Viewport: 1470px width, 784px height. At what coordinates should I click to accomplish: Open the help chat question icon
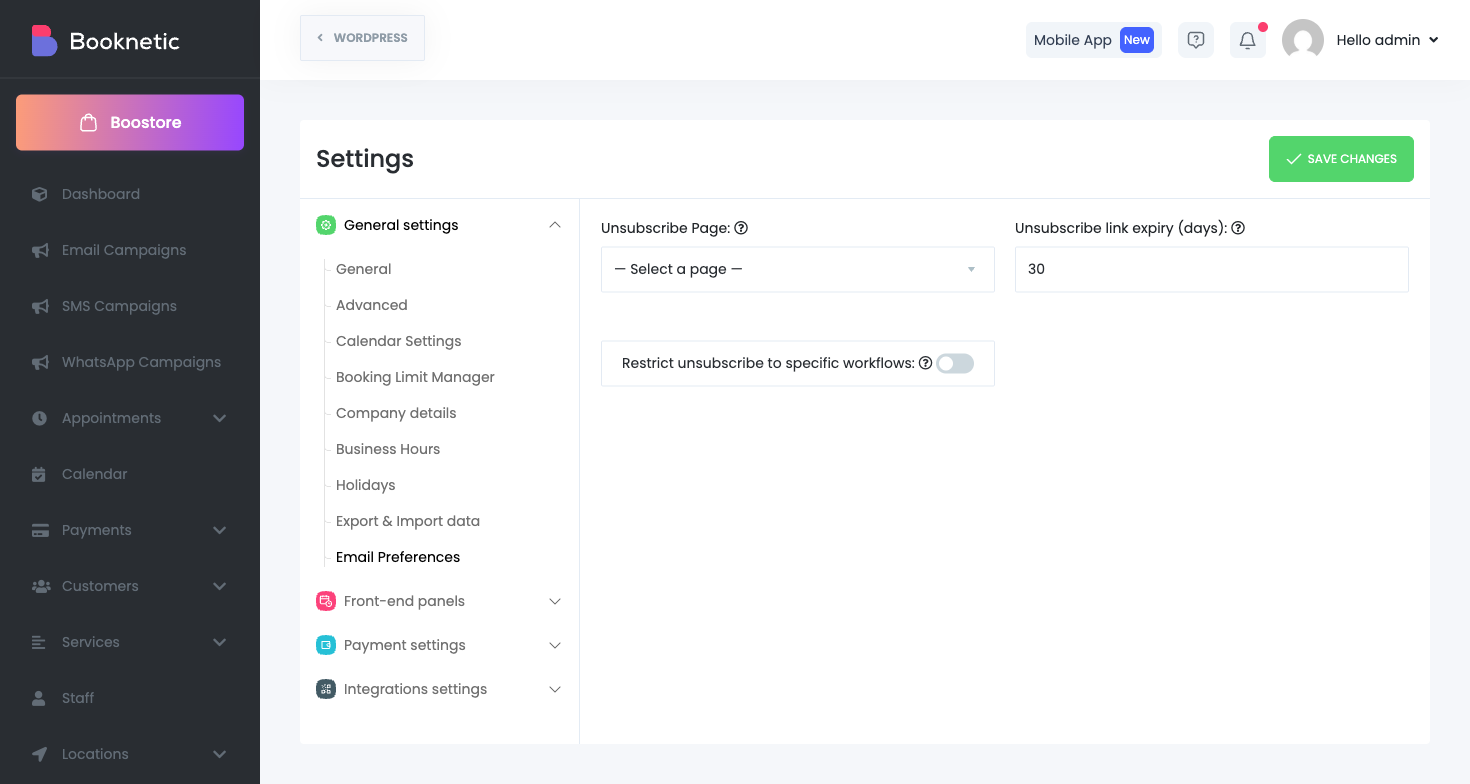pyautogui.click(x=1195, y=40)
